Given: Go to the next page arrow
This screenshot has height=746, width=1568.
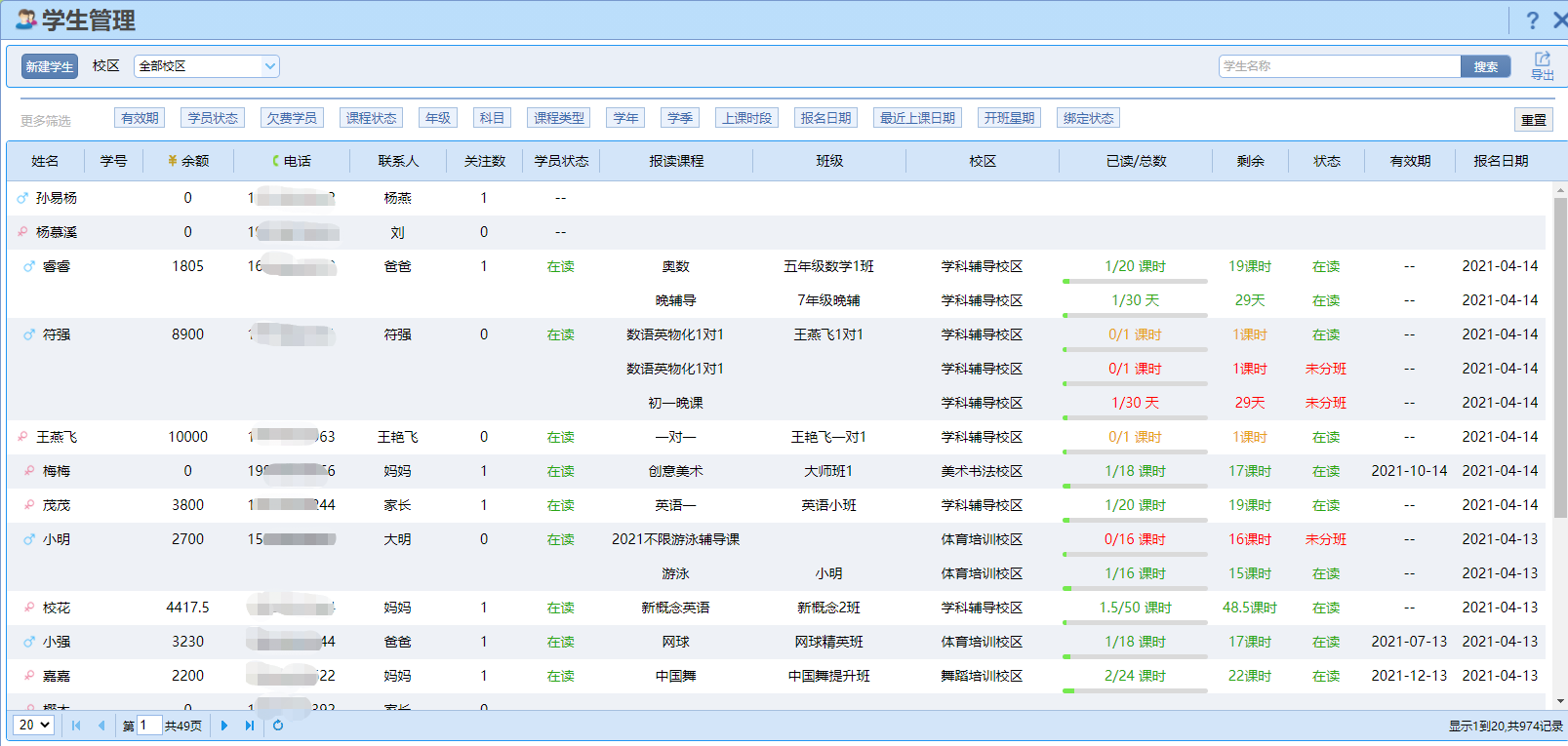Looking at the screenshot, I should point(224,726).
